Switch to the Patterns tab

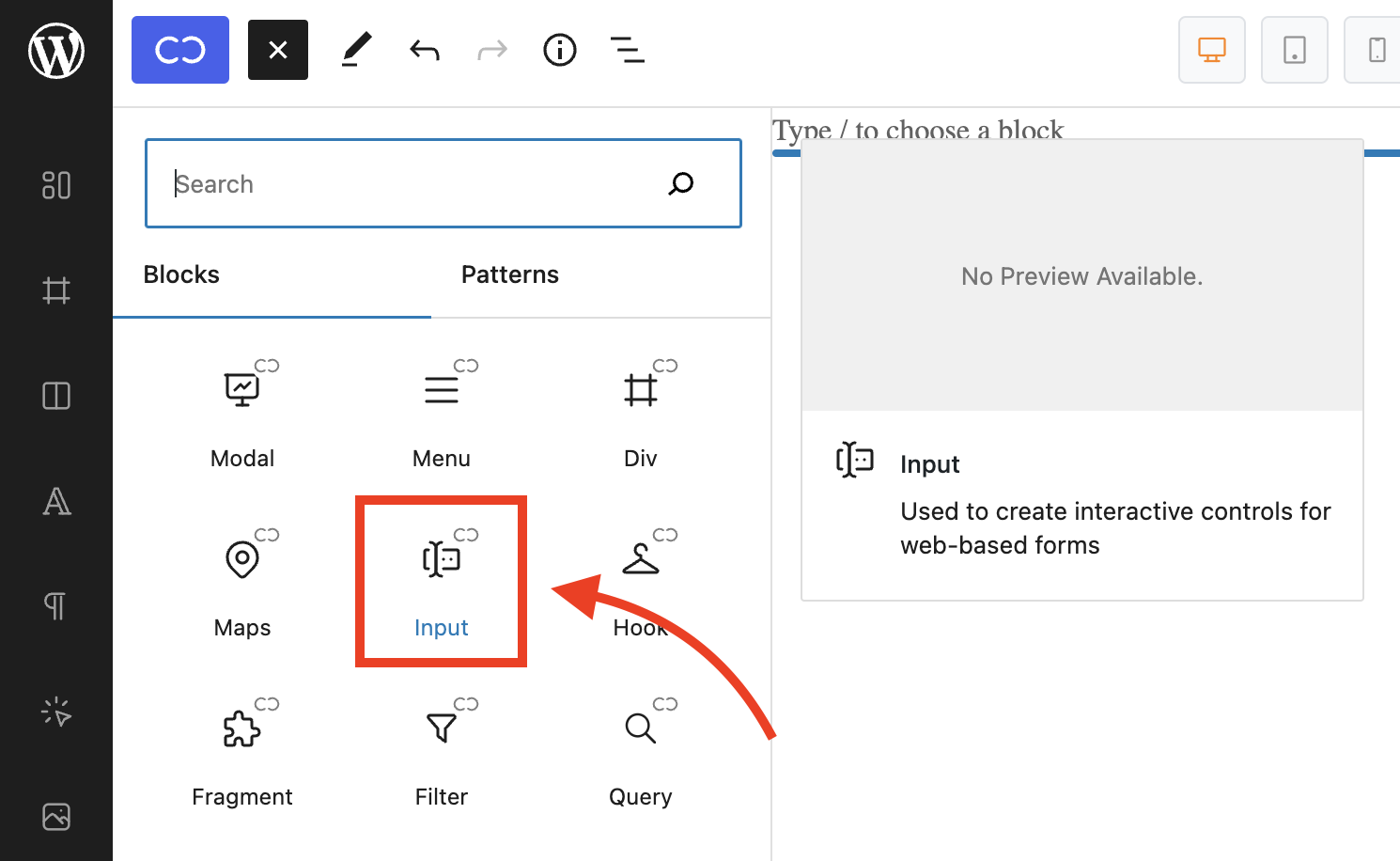[510, 274]
